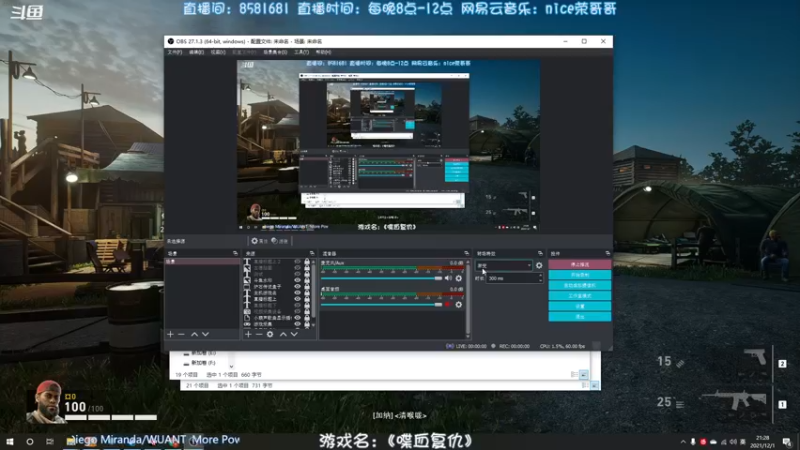800x450 pixels.
Task: Open the 视图(V) menu
Action: 218,52
